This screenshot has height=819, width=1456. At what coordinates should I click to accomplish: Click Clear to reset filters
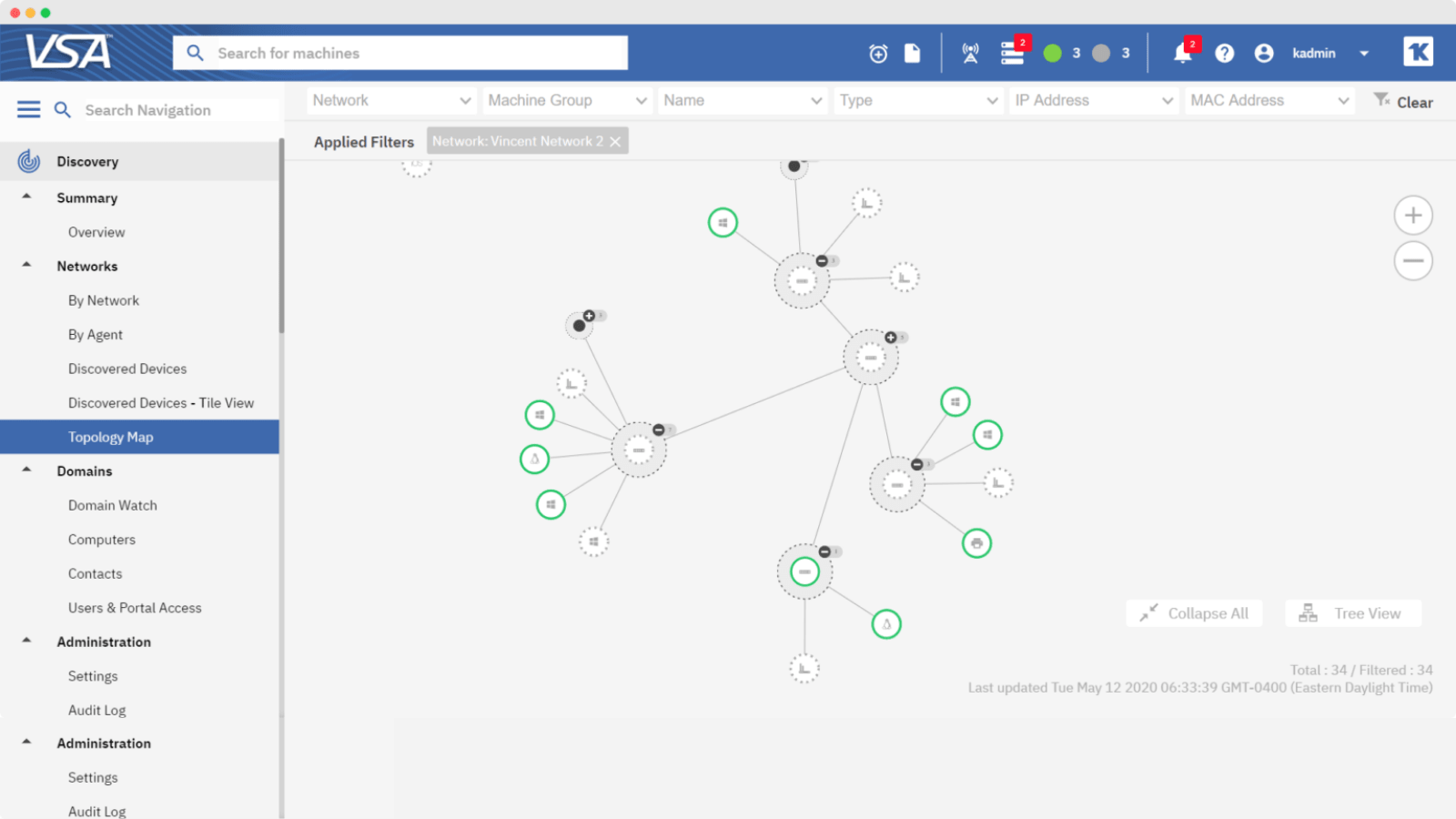pos(1415,102)
